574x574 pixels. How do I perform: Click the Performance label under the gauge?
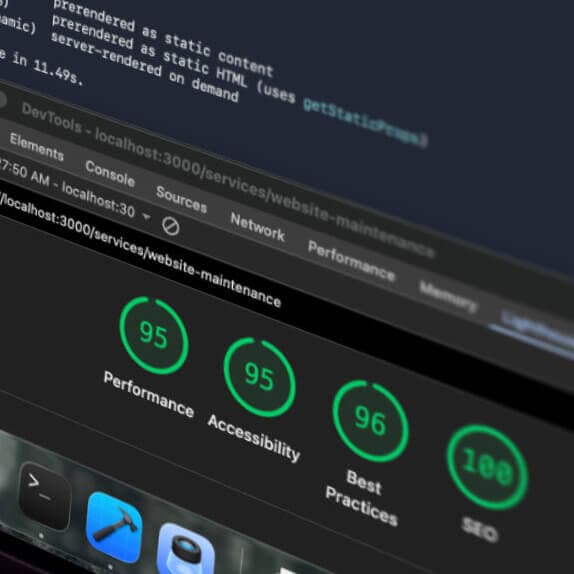coord(148,394)
